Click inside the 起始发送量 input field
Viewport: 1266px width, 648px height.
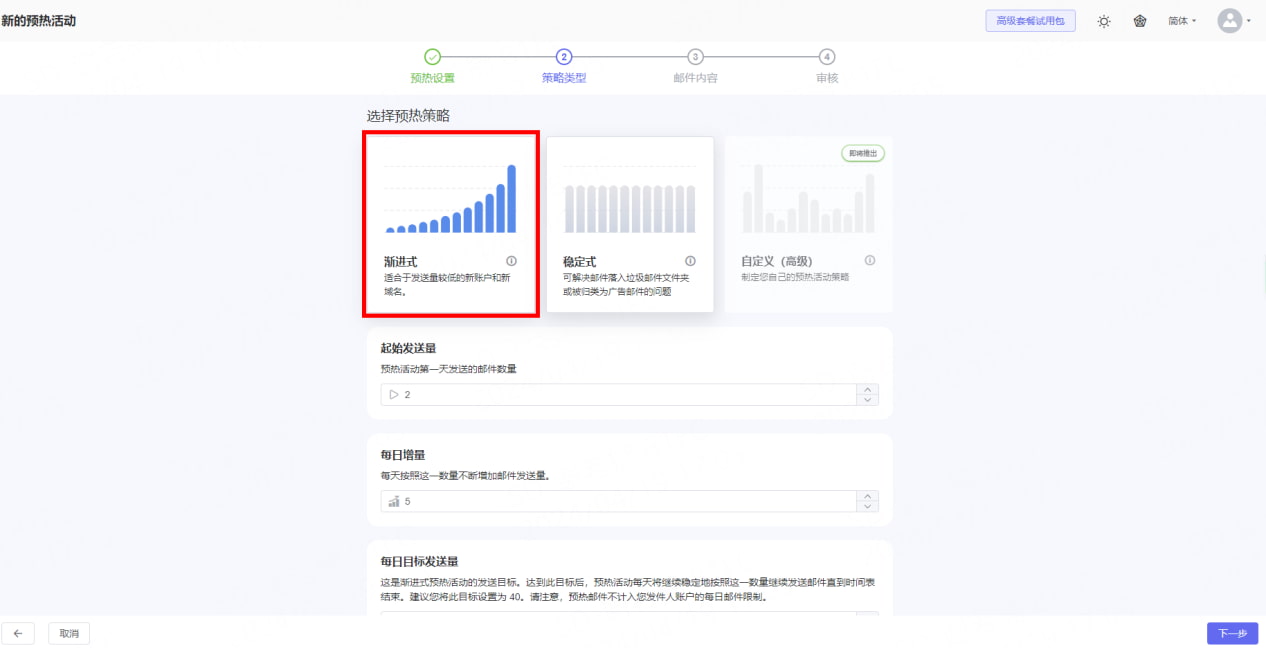click(600, 394)
